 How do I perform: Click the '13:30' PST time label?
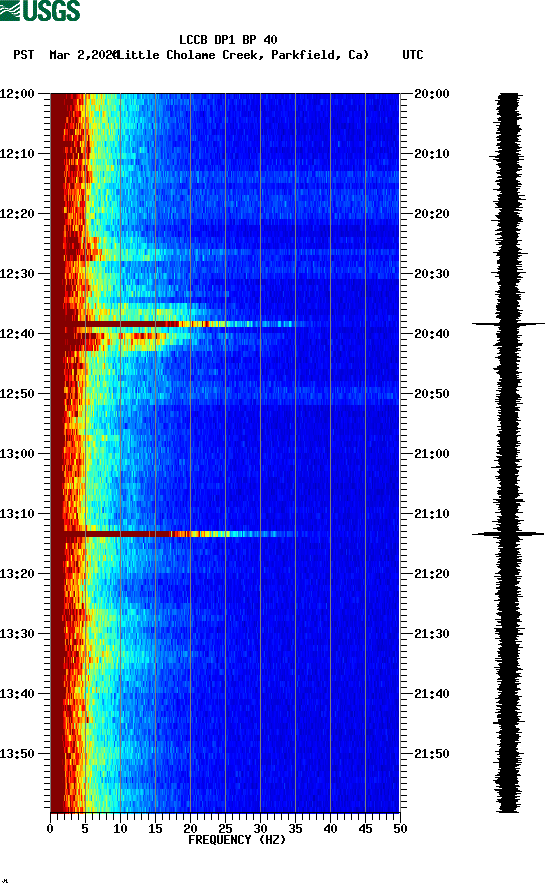click(x=17, y=634)
